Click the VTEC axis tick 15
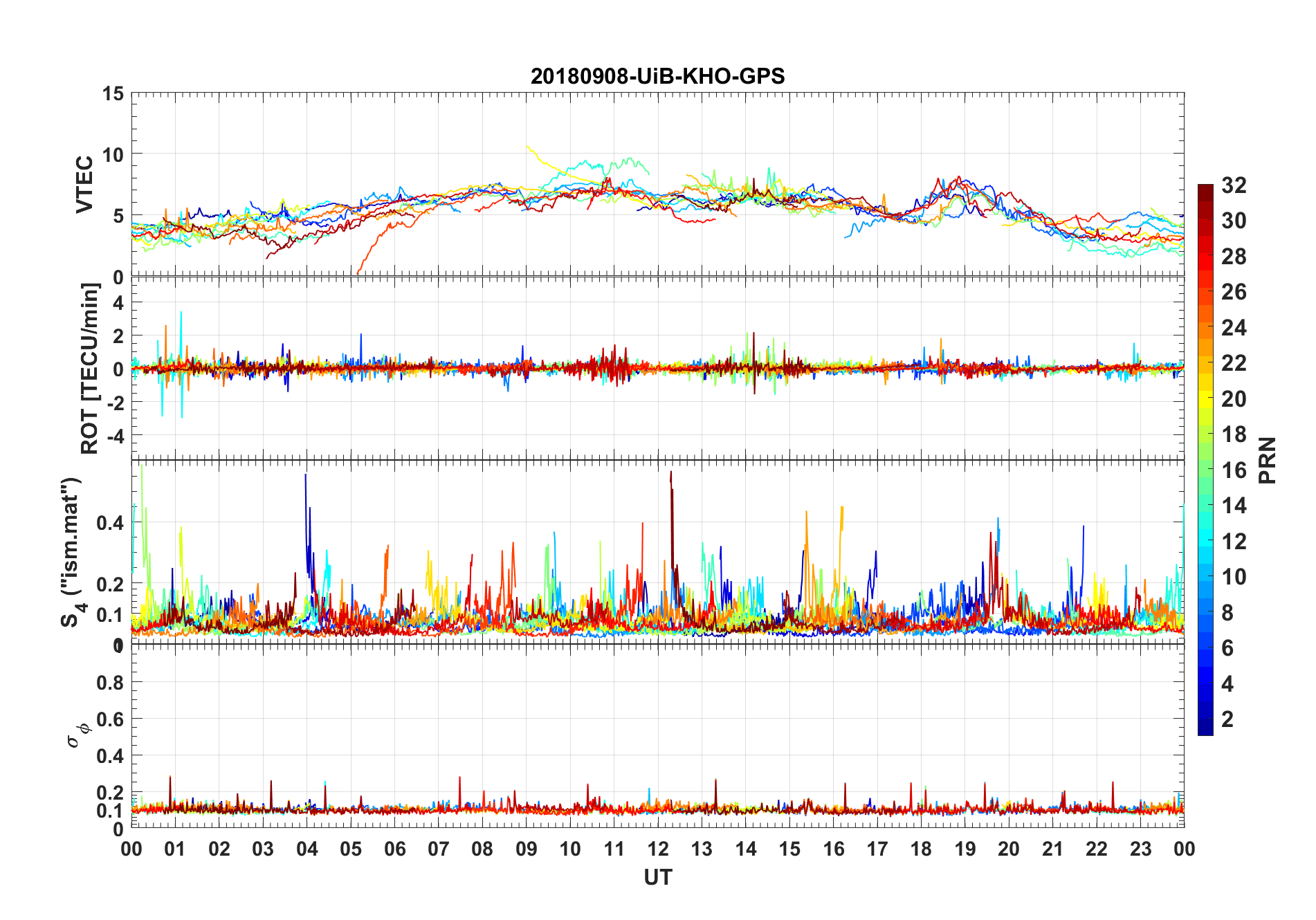Viewport: 1316px width, 920px height. 113,93
